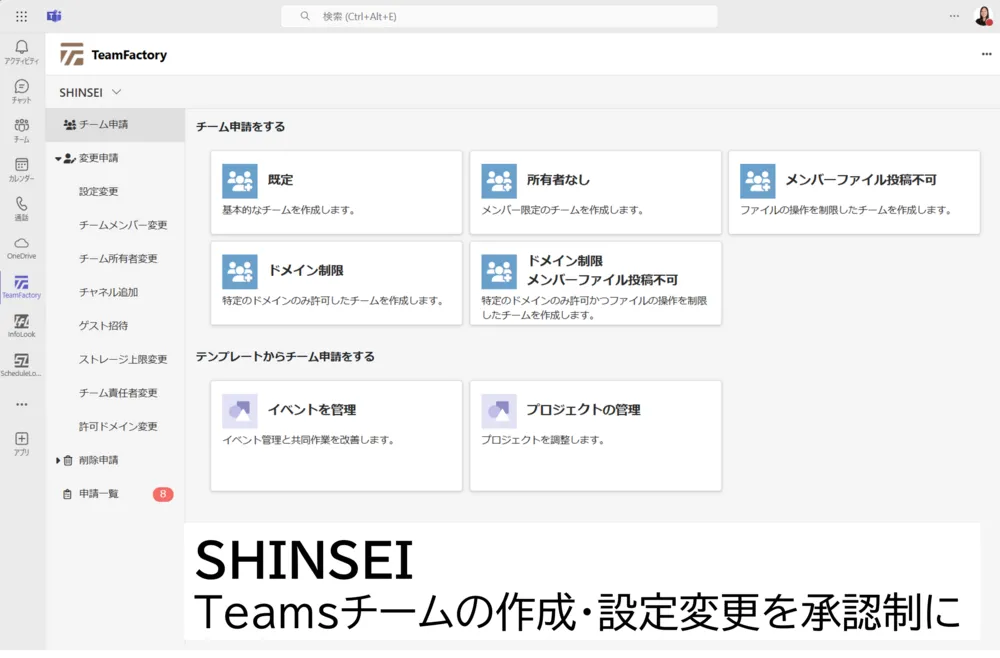Image resolution: width=1000 pixels, height=658 pixels.
Task: Open Chat (チャット) in Teams rail
Action: [22, 91]
